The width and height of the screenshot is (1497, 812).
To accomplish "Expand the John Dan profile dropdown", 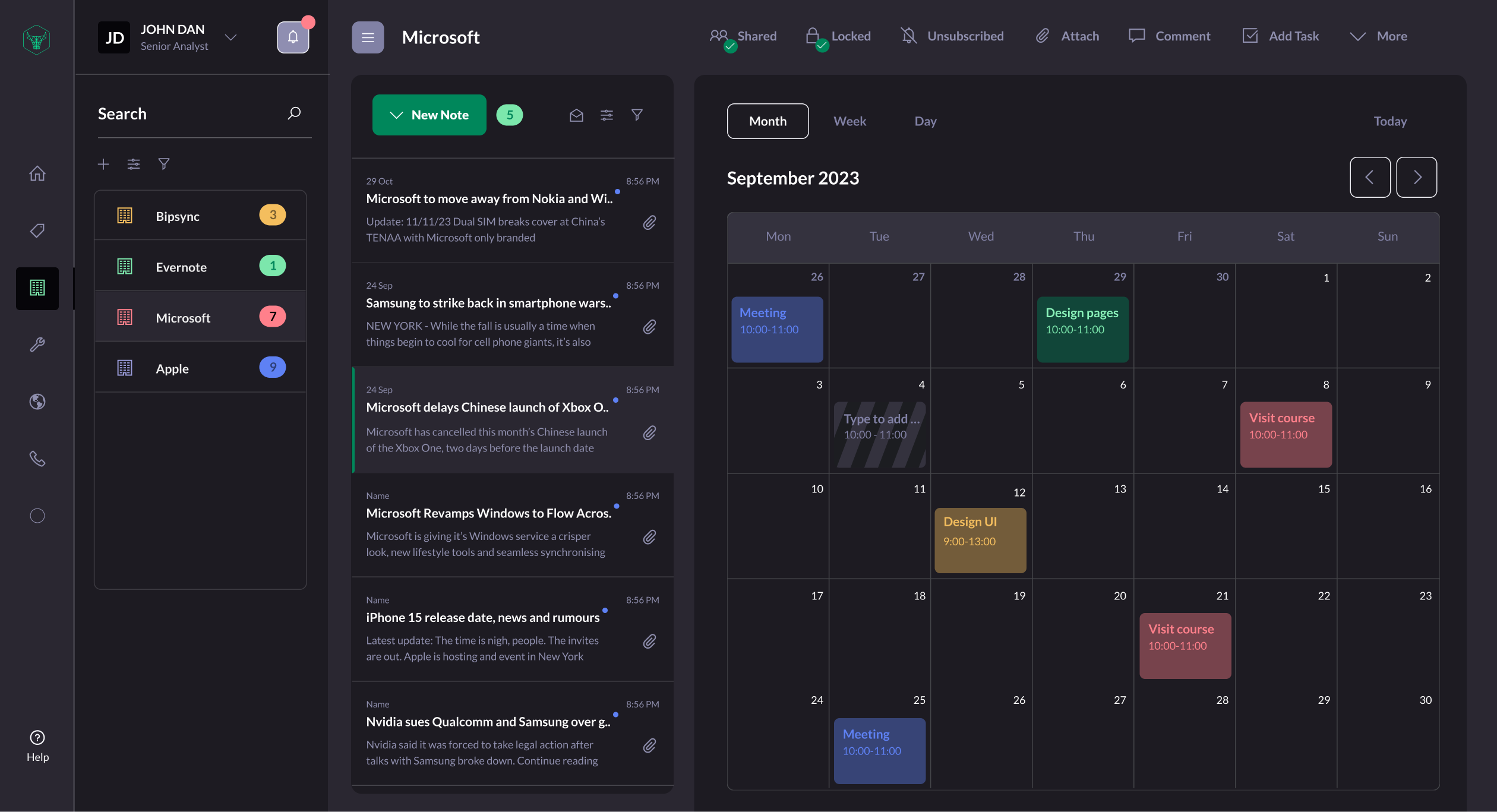I will click(x=230, y=37).
